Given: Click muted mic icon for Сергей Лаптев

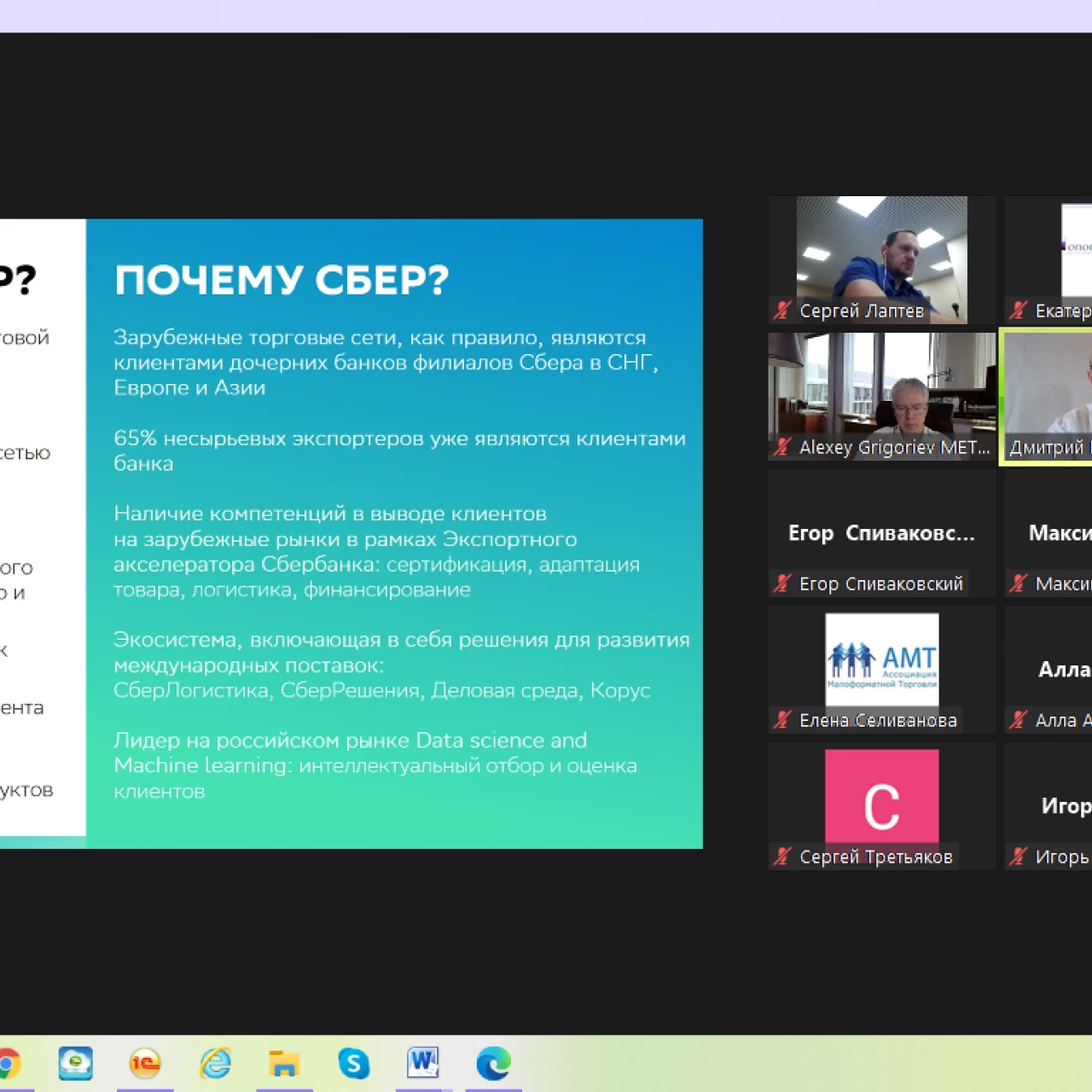Looking at the screenshot, I should pyautogui.click(x=782, y=311).
